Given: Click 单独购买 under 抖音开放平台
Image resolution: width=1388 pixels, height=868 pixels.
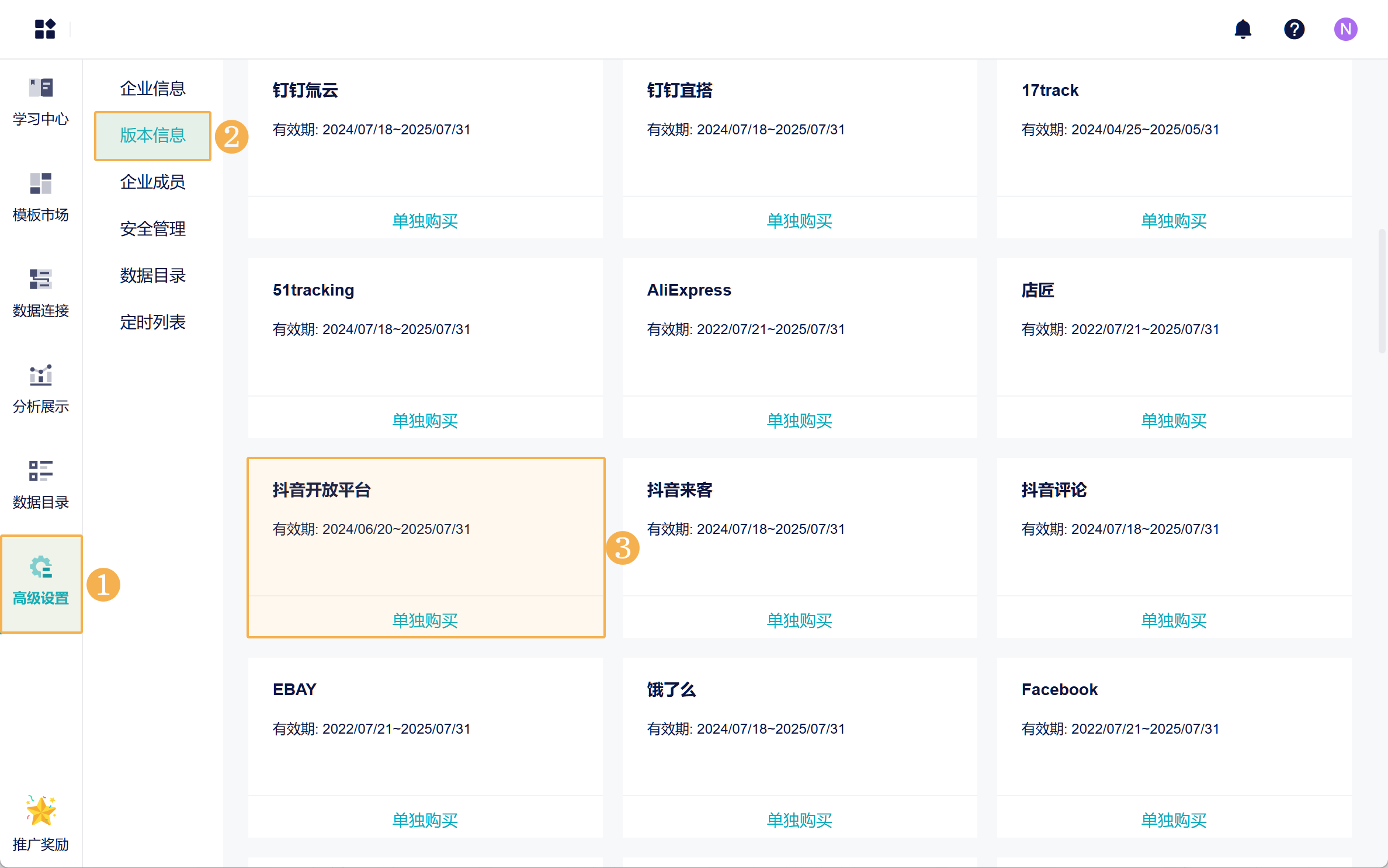Looking at the screenshot, I should [425, 620].
